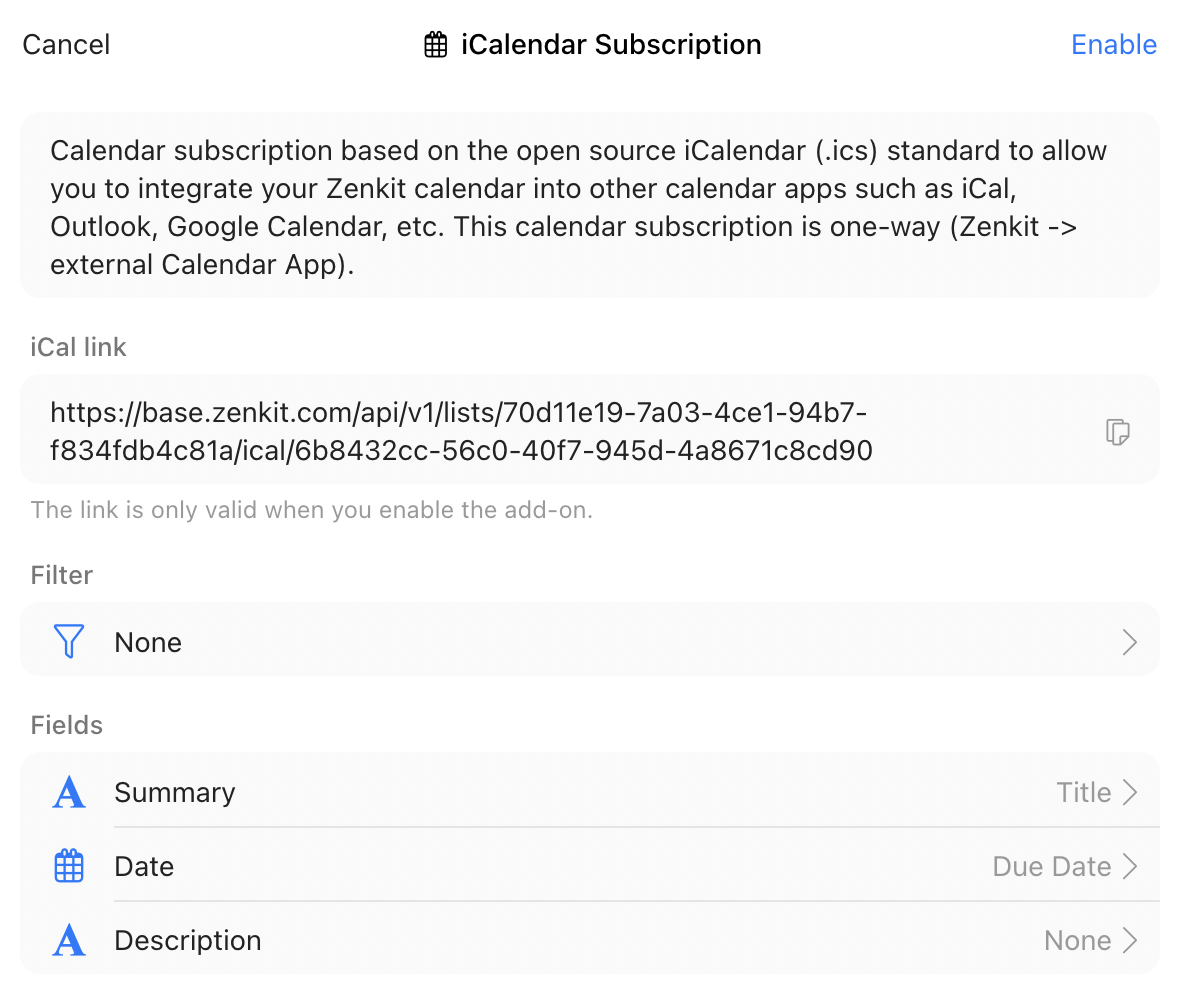Enable the iCalendar subscription add-on
Screen dimensions: 1182x1006
point(1113,44)
